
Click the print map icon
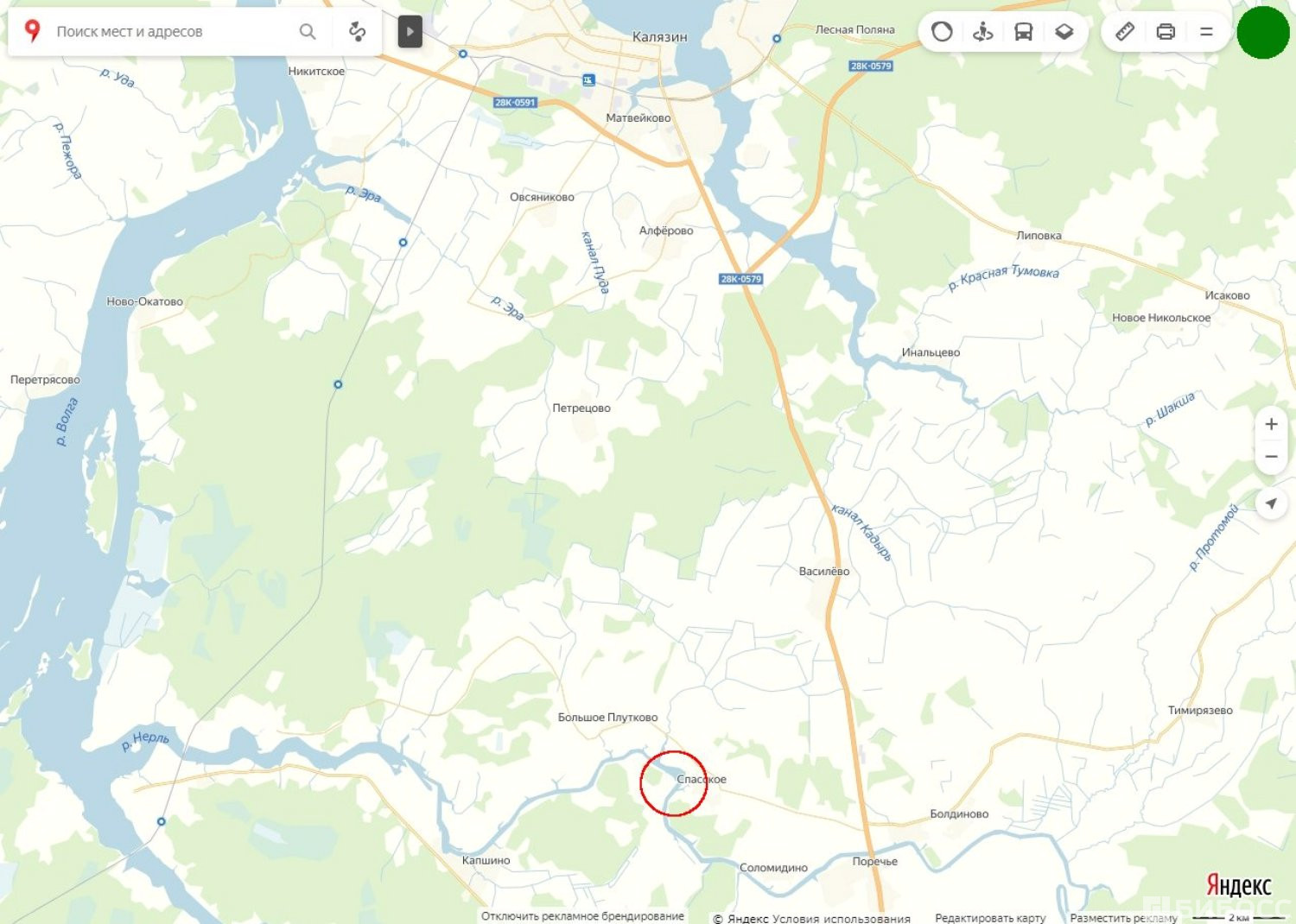pyautogui.click(x=1166, y=32)
